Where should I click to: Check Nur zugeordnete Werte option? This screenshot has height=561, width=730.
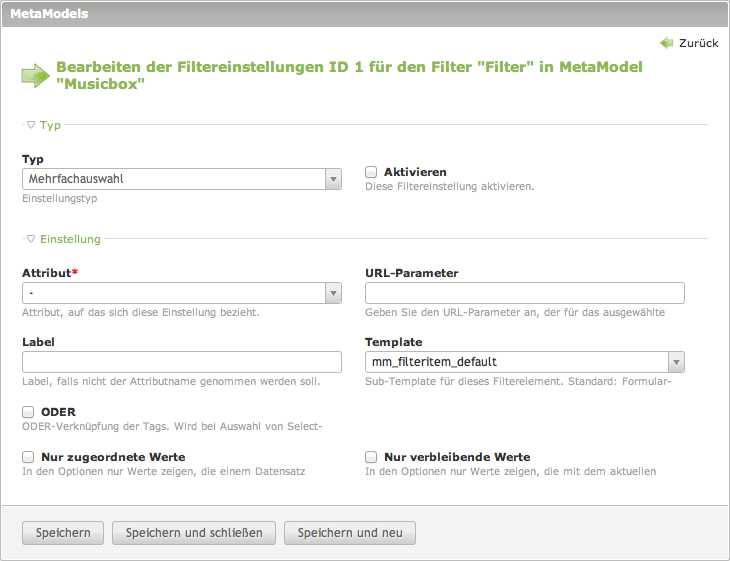[28, 457]
